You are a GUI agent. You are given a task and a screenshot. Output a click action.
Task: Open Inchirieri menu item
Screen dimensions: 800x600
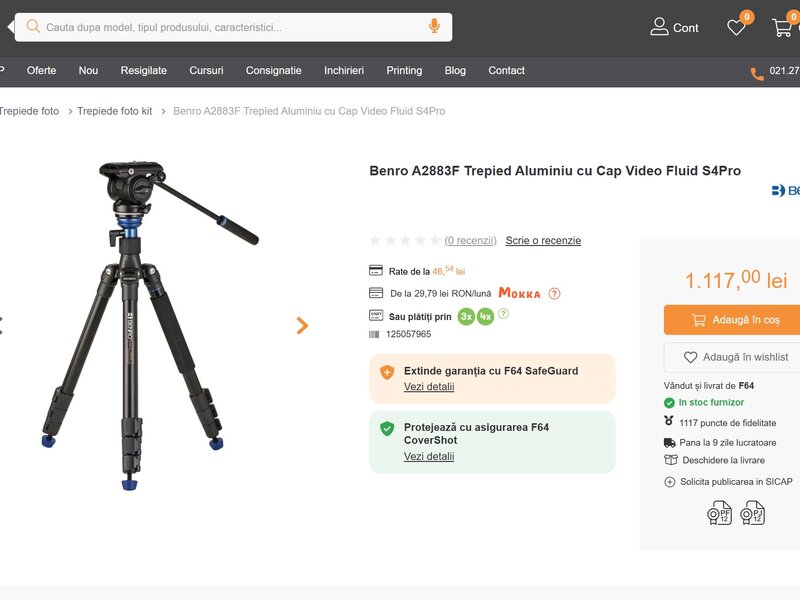(344, 70)
